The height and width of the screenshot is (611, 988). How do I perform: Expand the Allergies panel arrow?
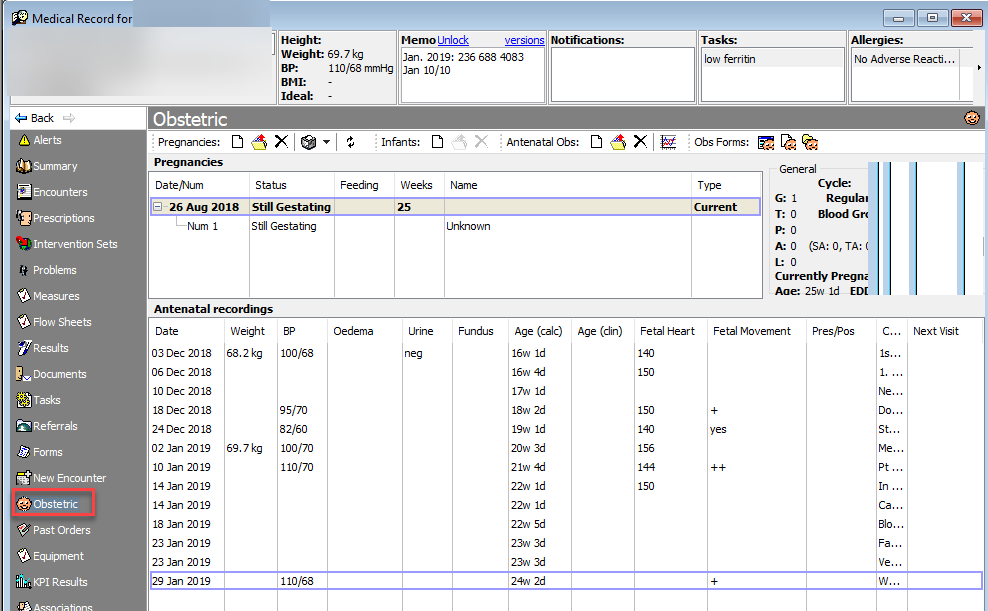(979, 67)
